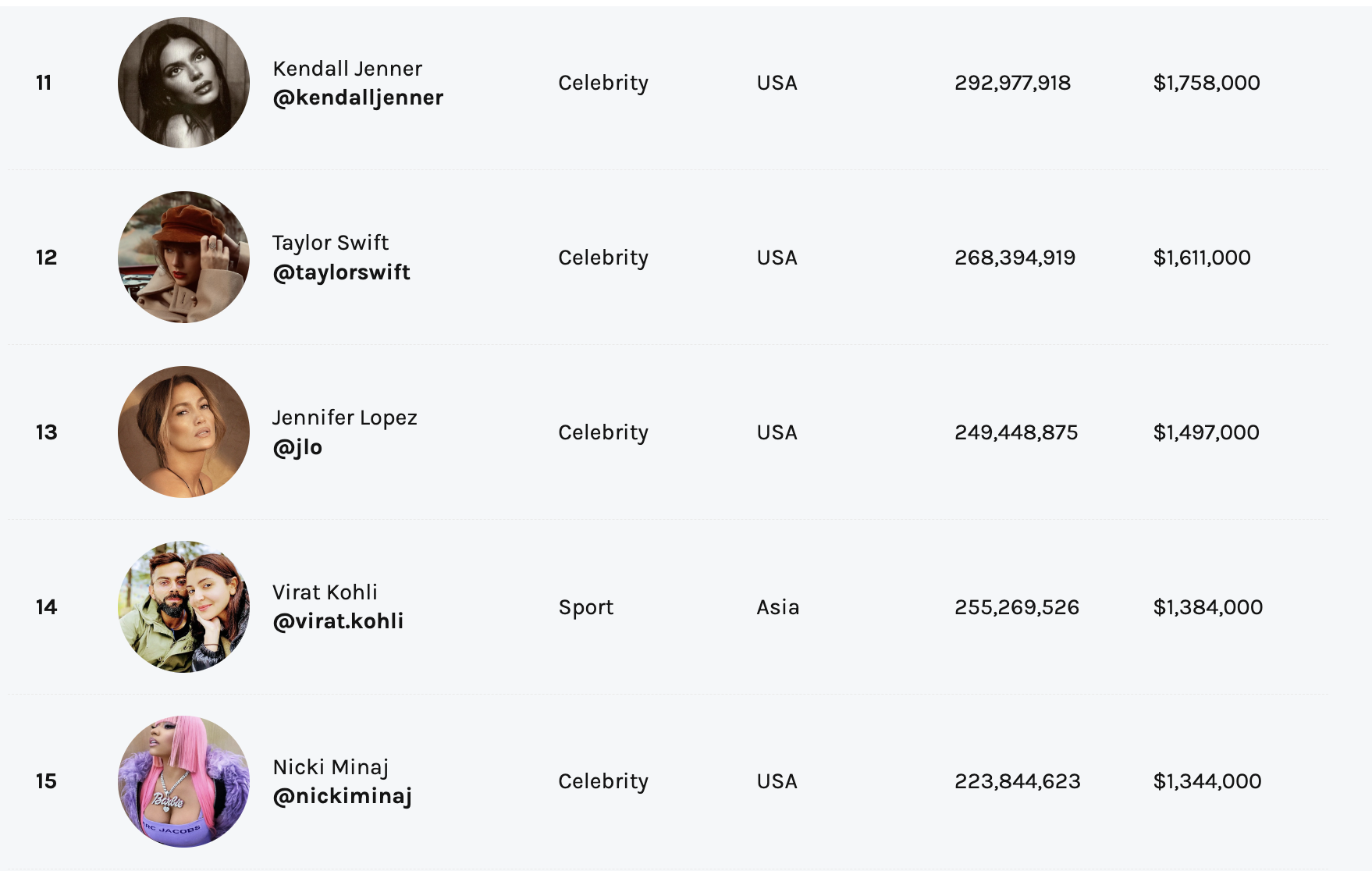1372x871 pixels.
Task: Select the Virat Kohli name text
Action: tap(325, 592)
